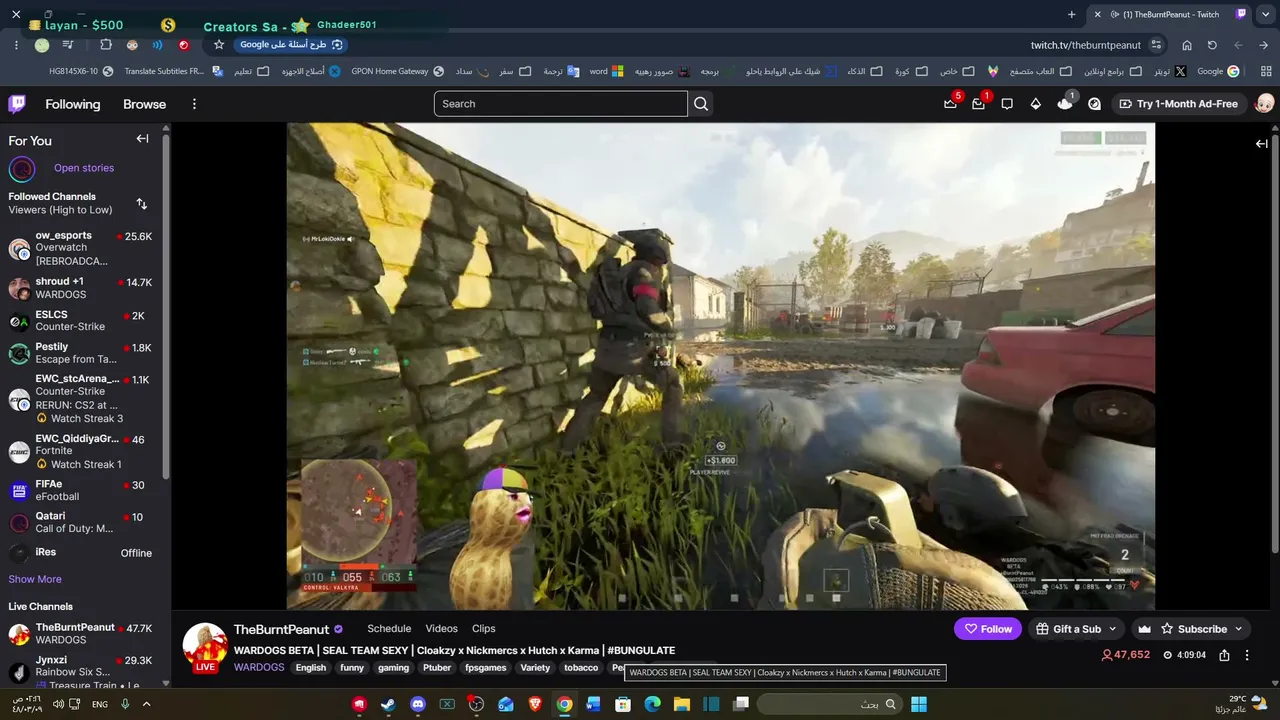Click verified badge next to TheBurntPeanut

click(338, 629)
